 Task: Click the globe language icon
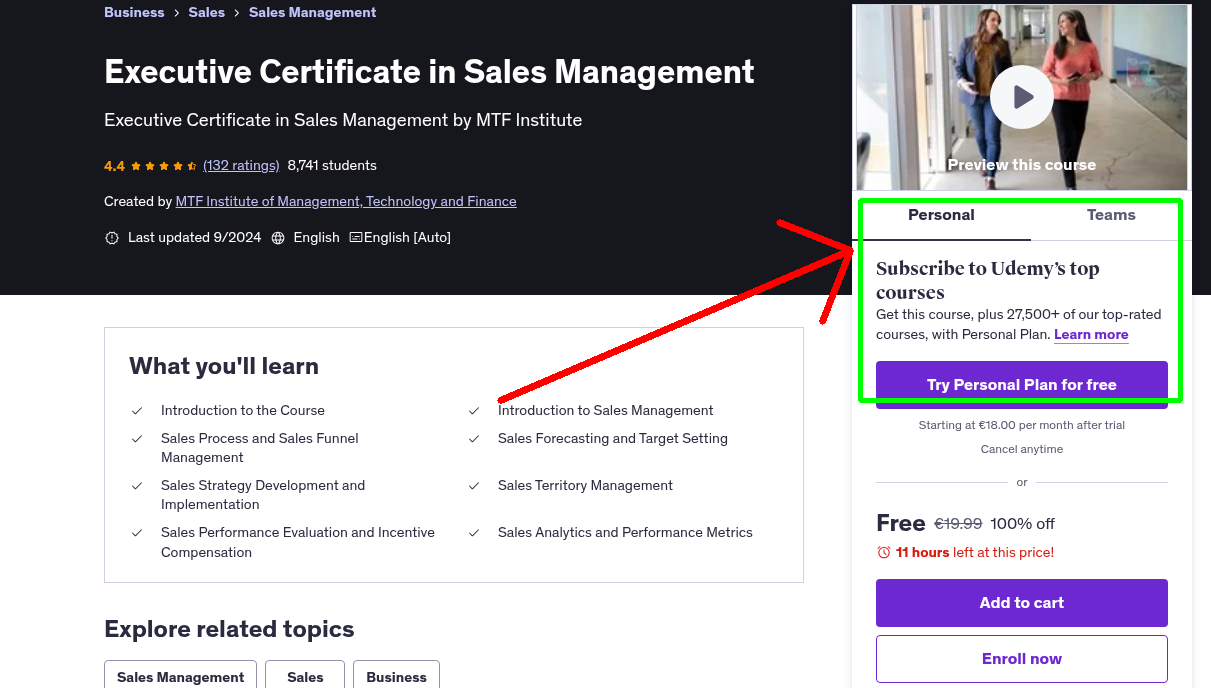pos(278,238)
